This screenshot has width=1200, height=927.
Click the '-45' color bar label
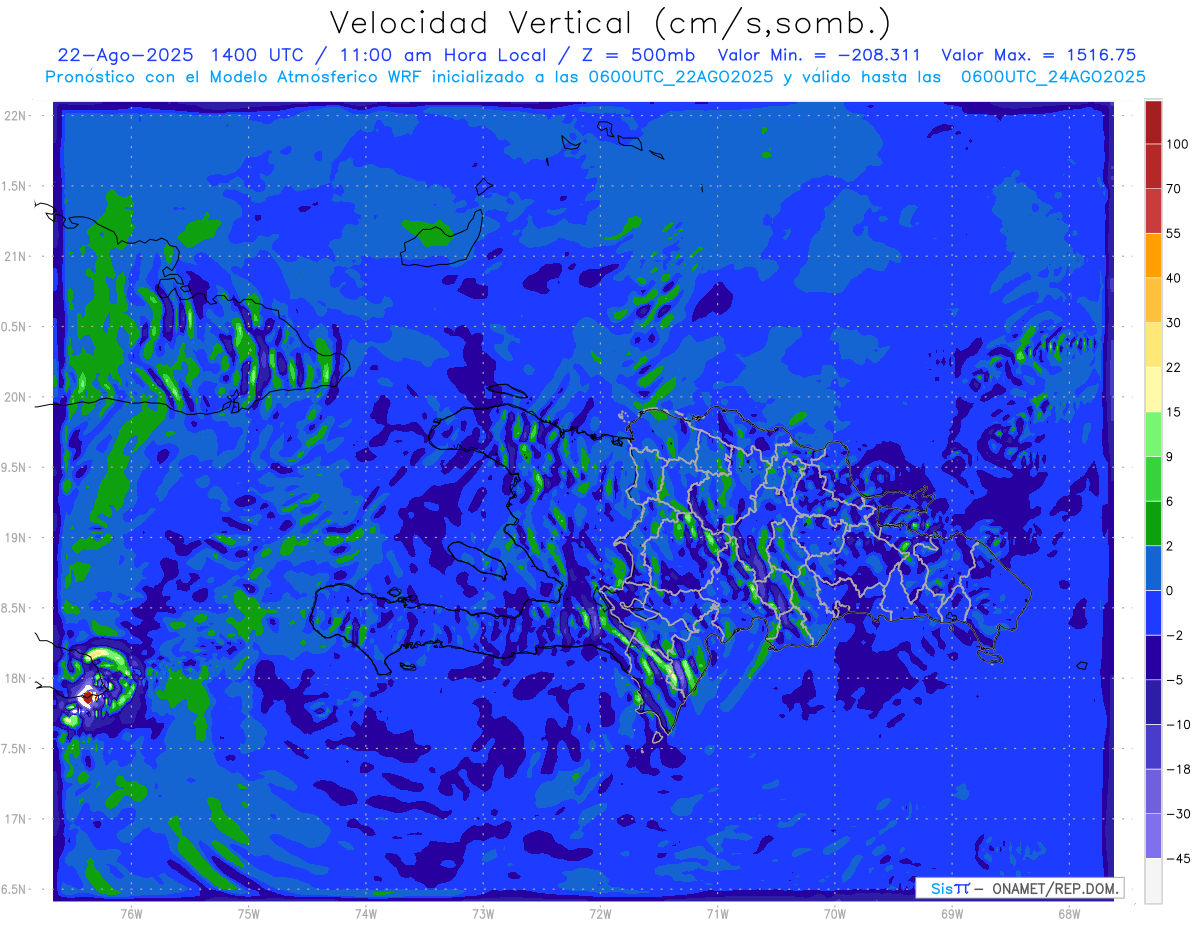click(x=1178, y=858)
